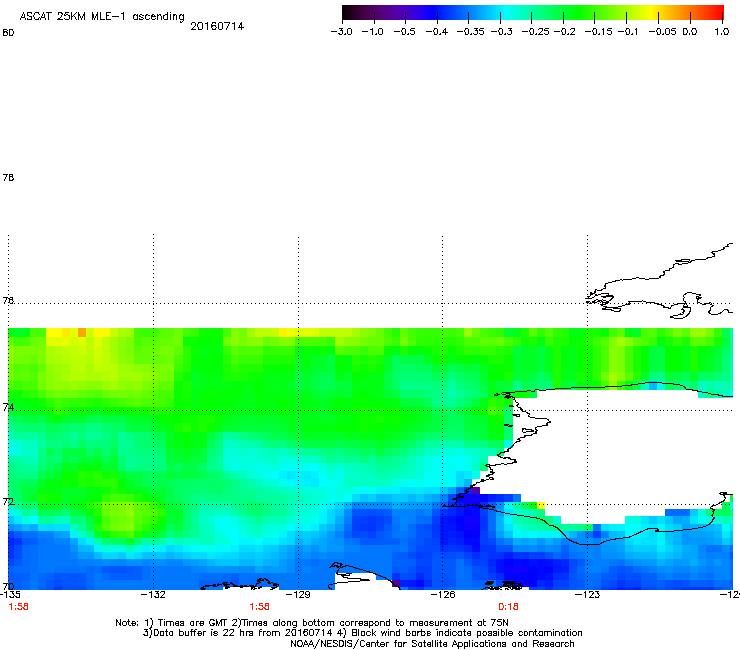Viewport: 740px width, 650px height.
Task: Click the -0.35 color scale label
Action: 471,32
